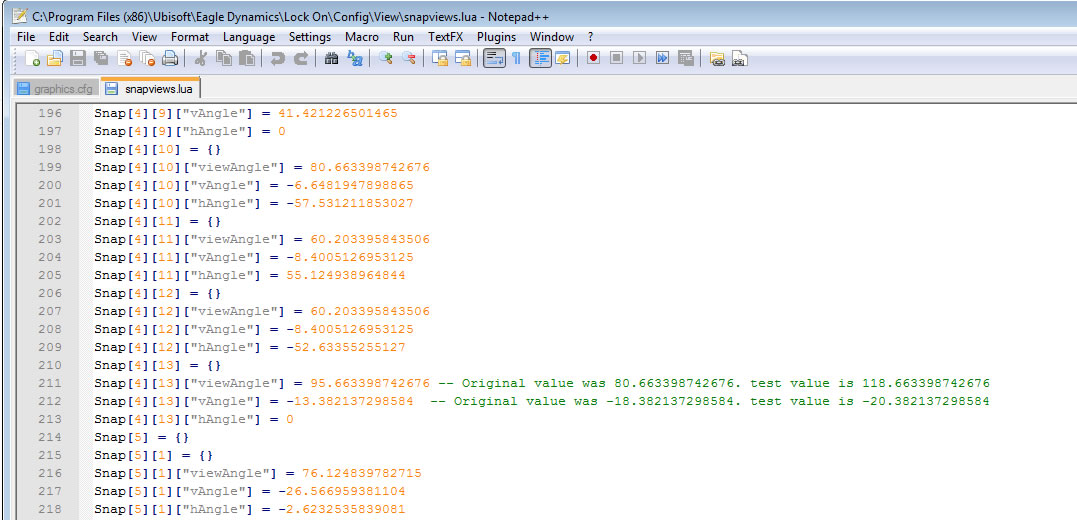Open the Window menu
Screen dimensions: 1077x520
552,37
